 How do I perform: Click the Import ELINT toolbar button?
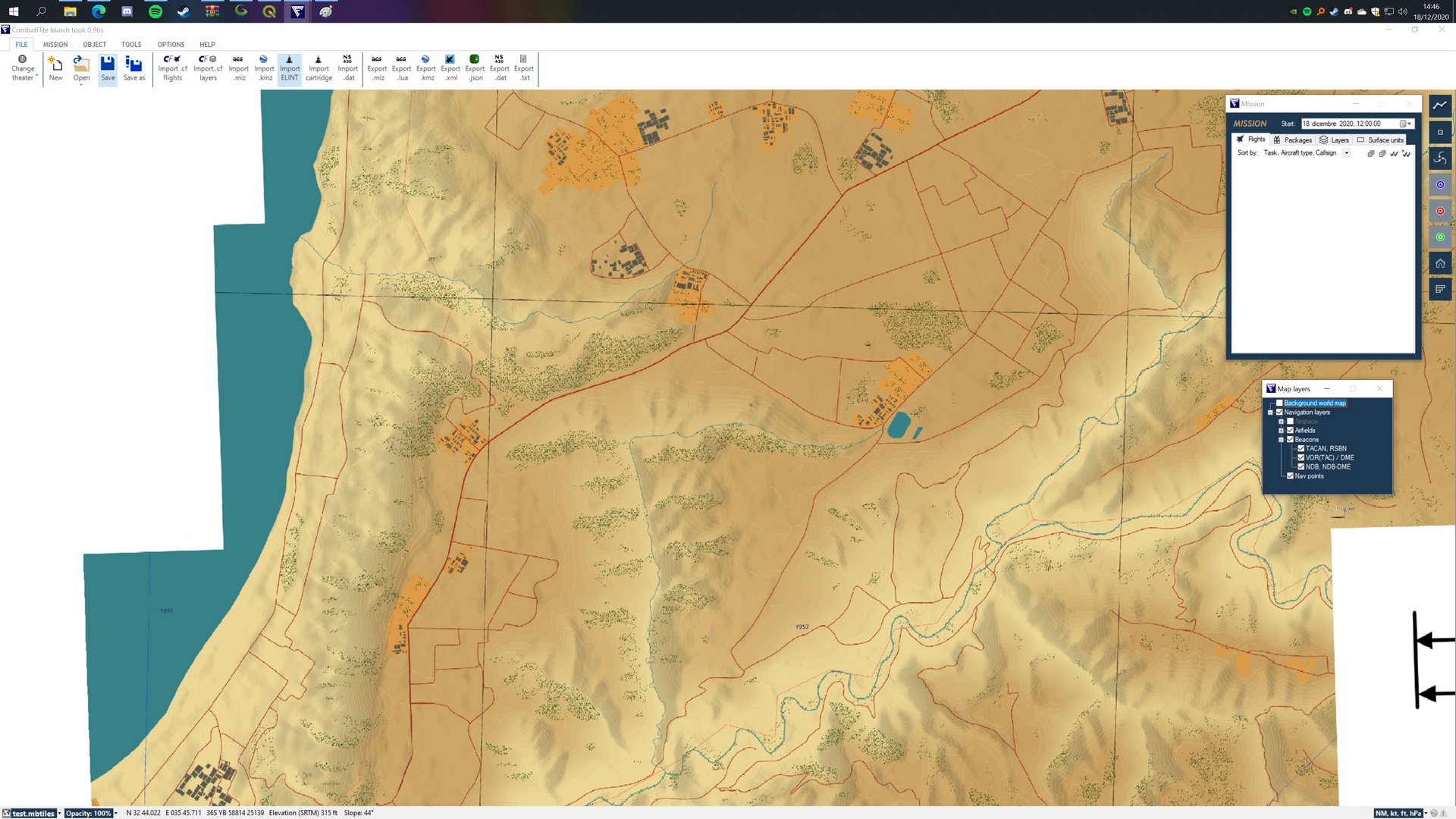pyautogui.click(x=289, y=67)
